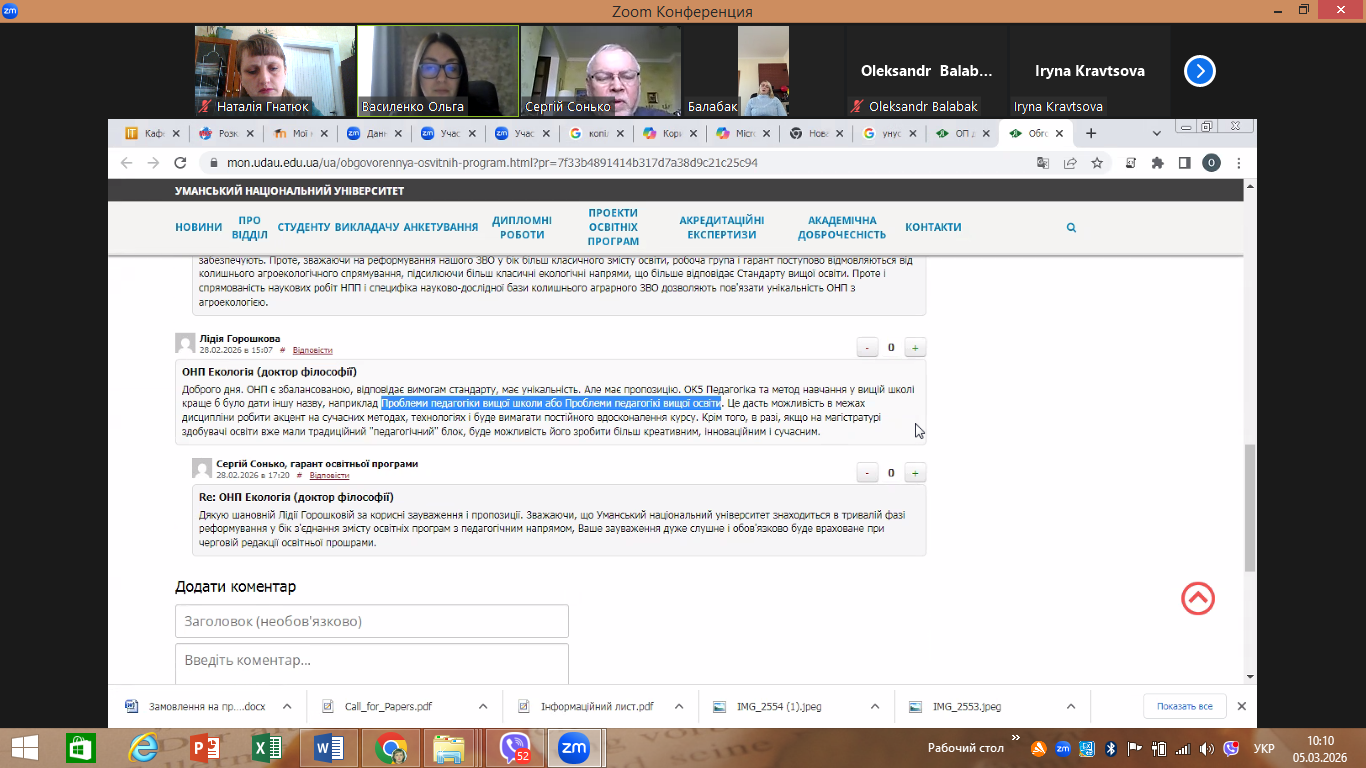This screenshot has height=768, width=1366.
Task: Click the Заголовок comment title field
Action: [x=371, y=621]
